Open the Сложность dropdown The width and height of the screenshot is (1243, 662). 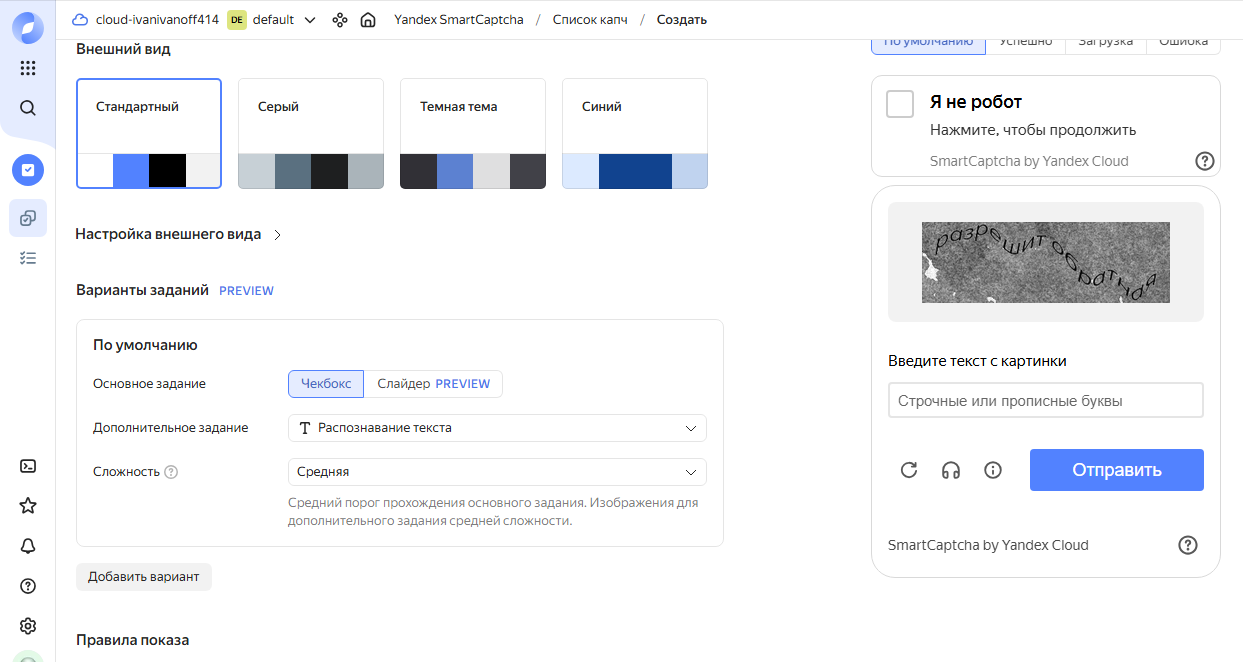[x=497, y=472]
